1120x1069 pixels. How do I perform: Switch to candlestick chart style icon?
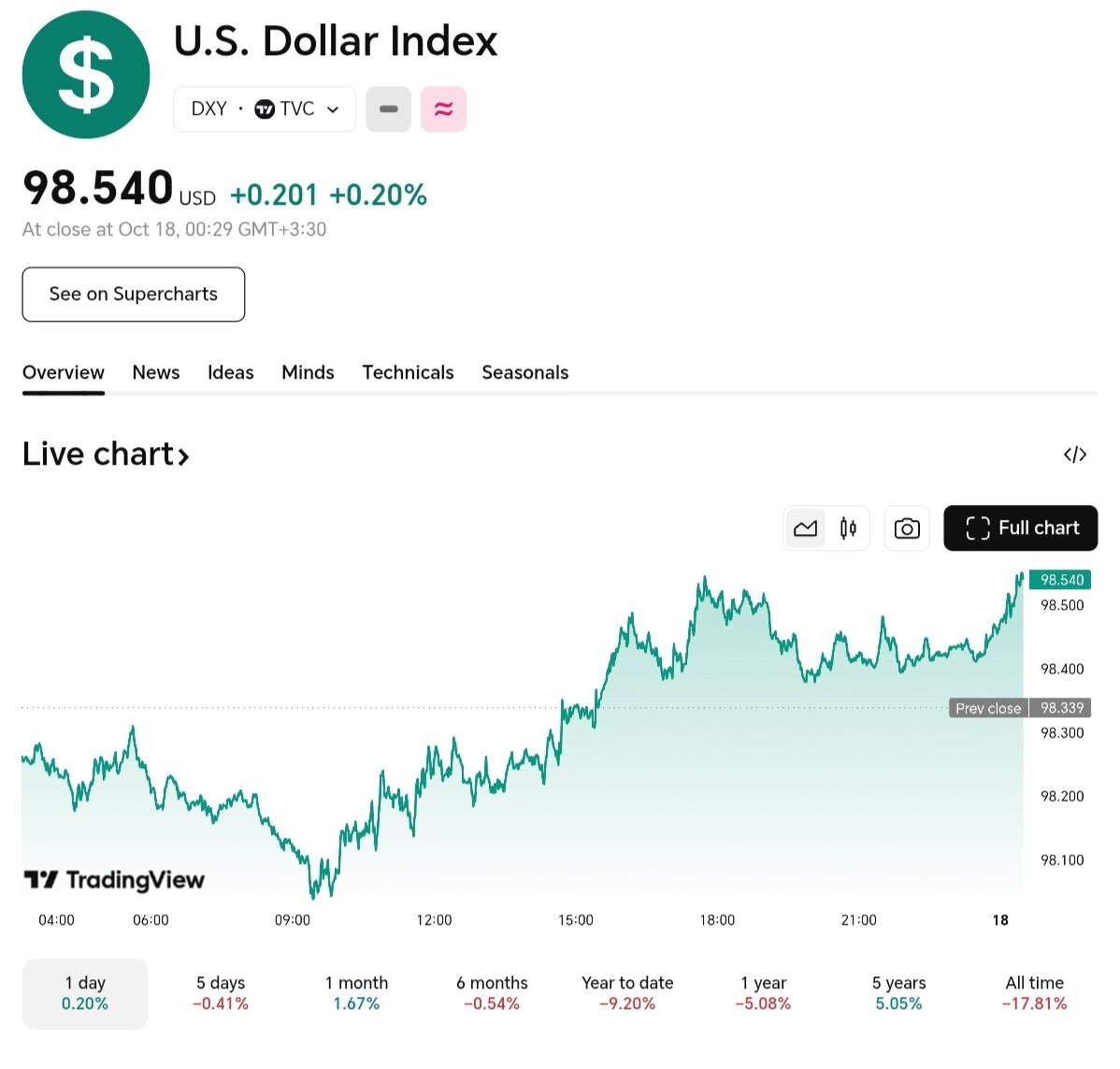[x=848, y=528]
